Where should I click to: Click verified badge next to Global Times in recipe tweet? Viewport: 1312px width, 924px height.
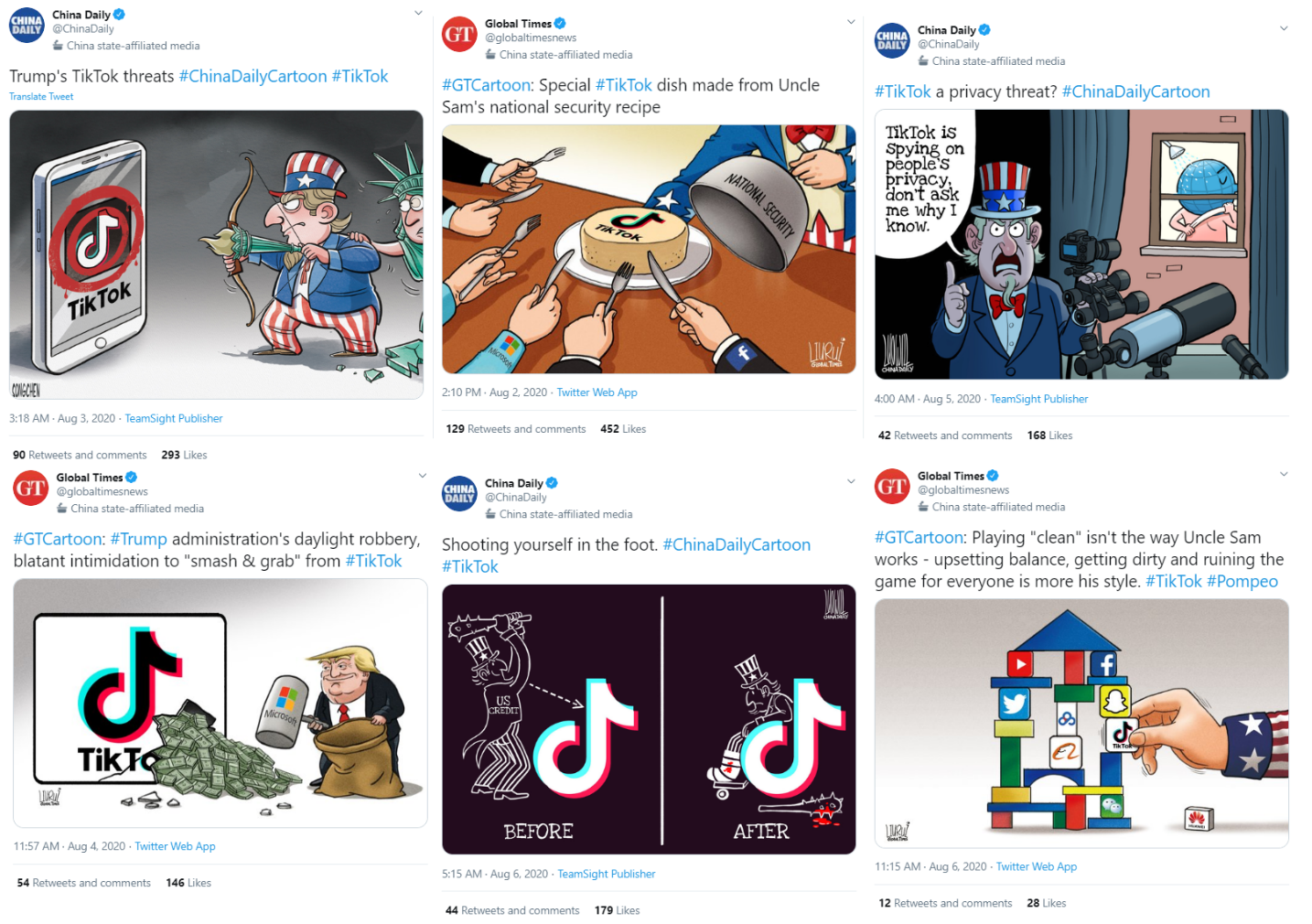pos(560,24)
